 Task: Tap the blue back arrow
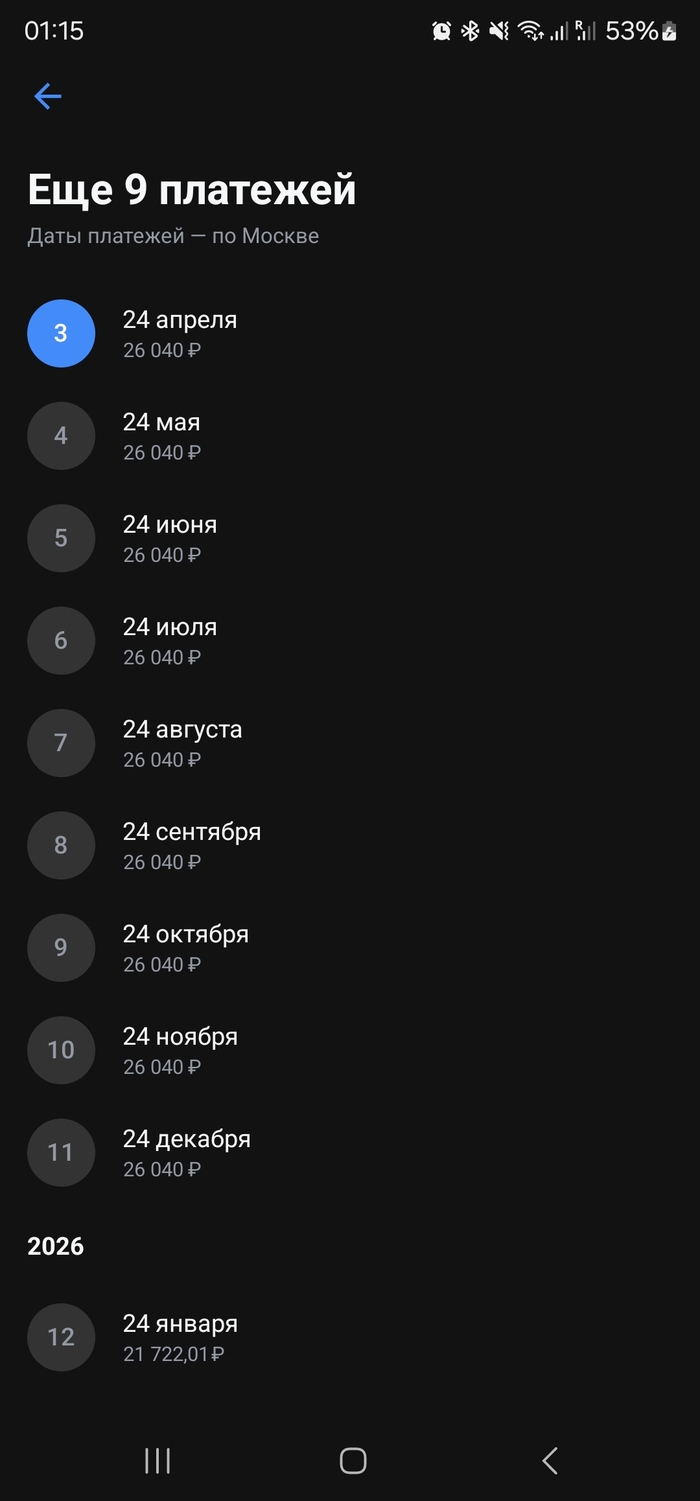[47, 96]
